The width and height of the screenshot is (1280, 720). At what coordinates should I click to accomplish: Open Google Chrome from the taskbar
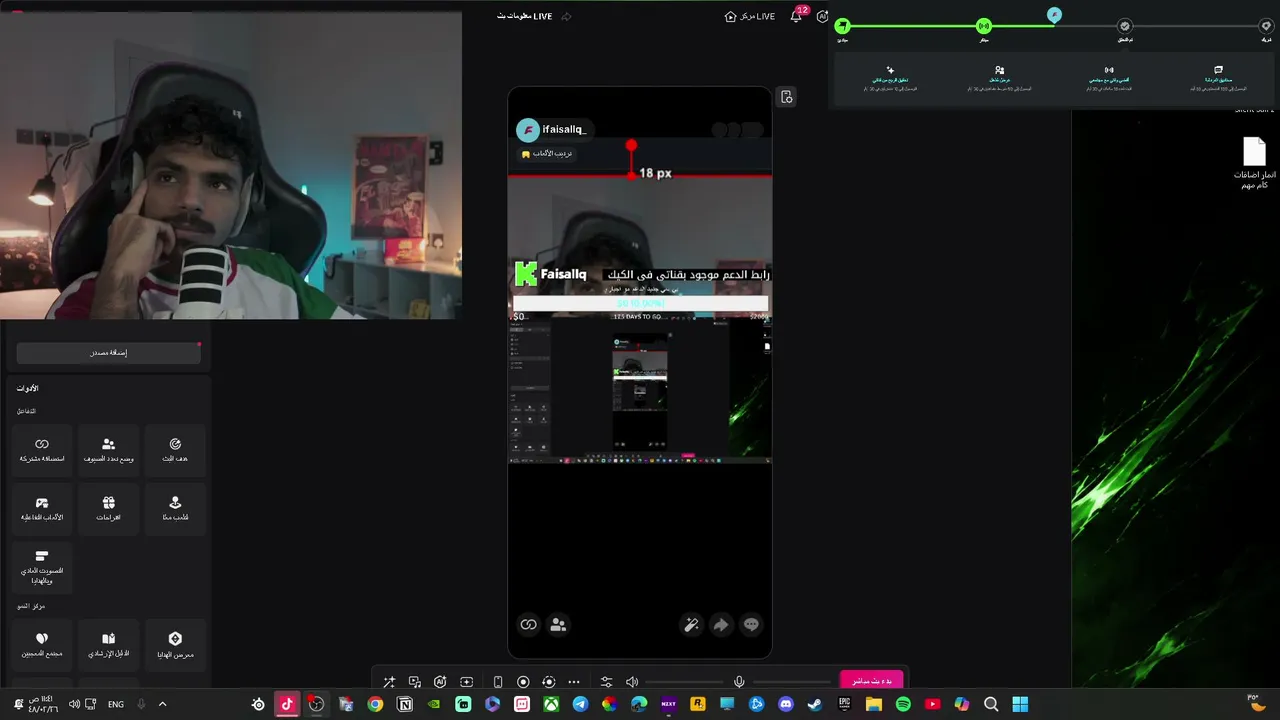[x=375, y=704]
